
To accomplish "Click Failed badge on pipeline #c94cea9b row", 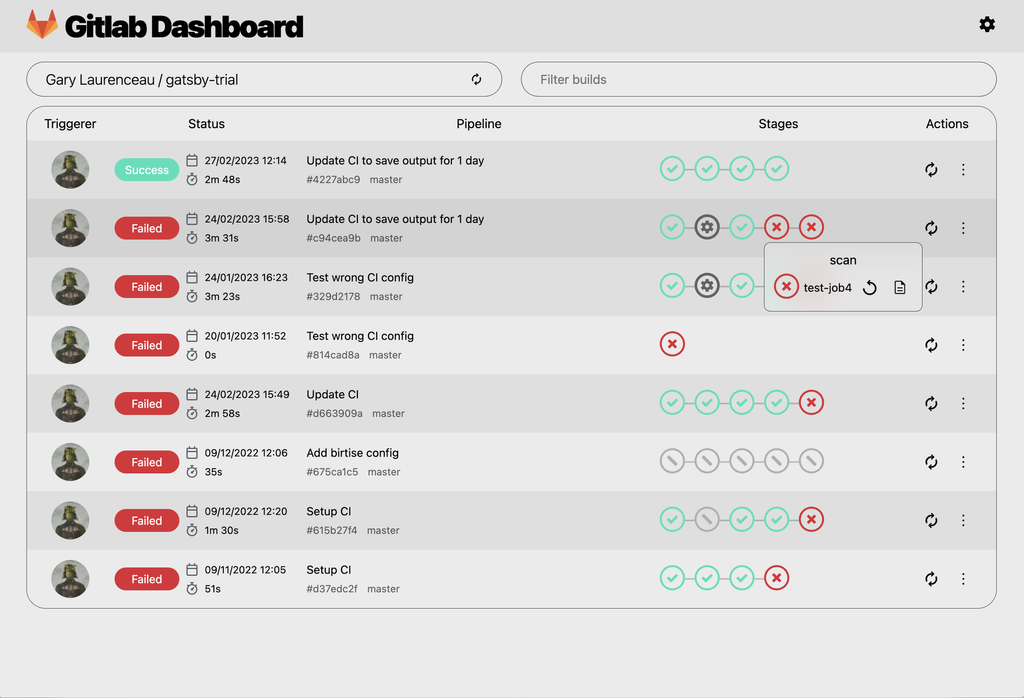I will coord(146,228).
